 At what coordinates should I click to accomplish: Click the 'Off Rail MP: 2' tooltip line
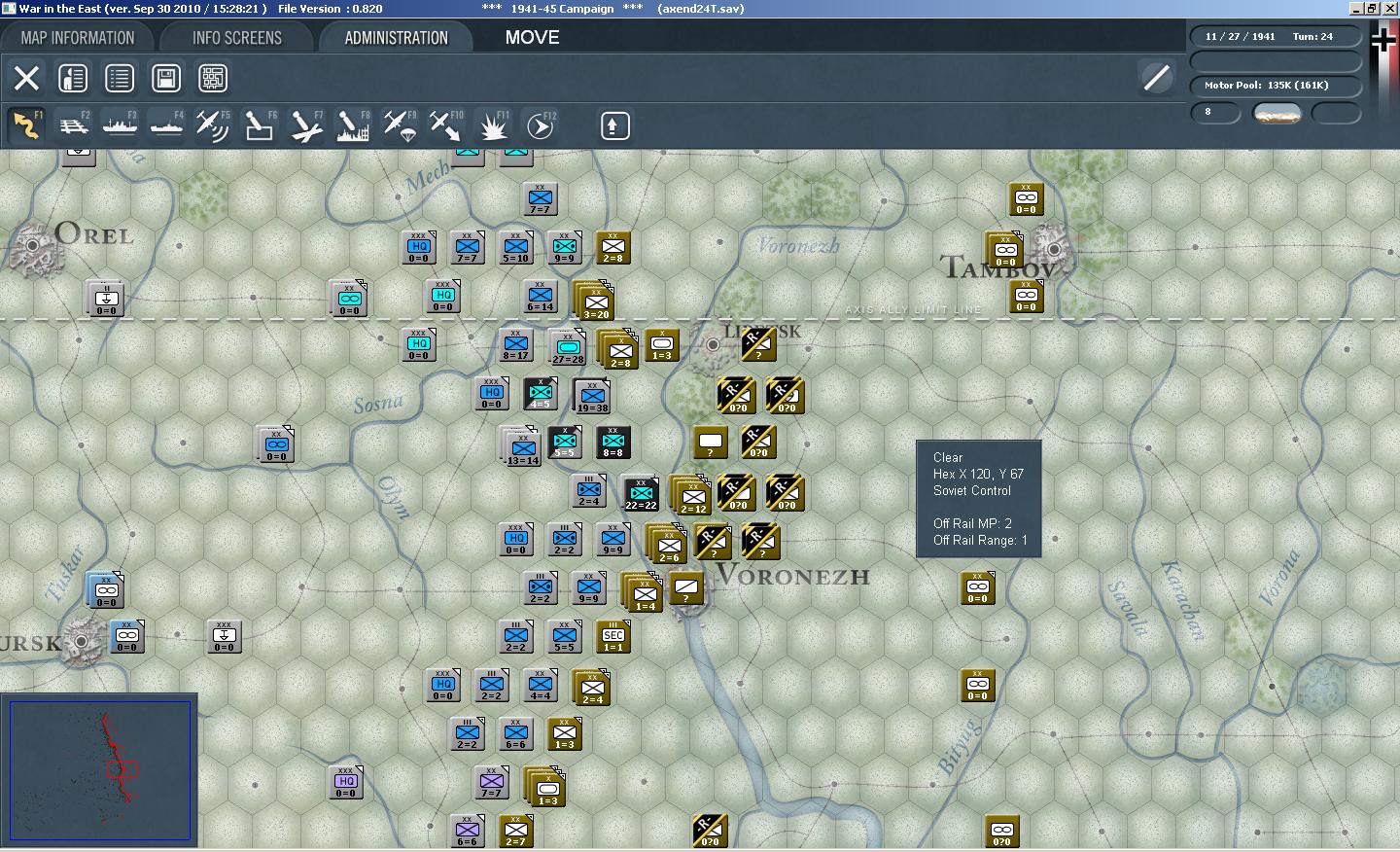(x=972, y=523)
